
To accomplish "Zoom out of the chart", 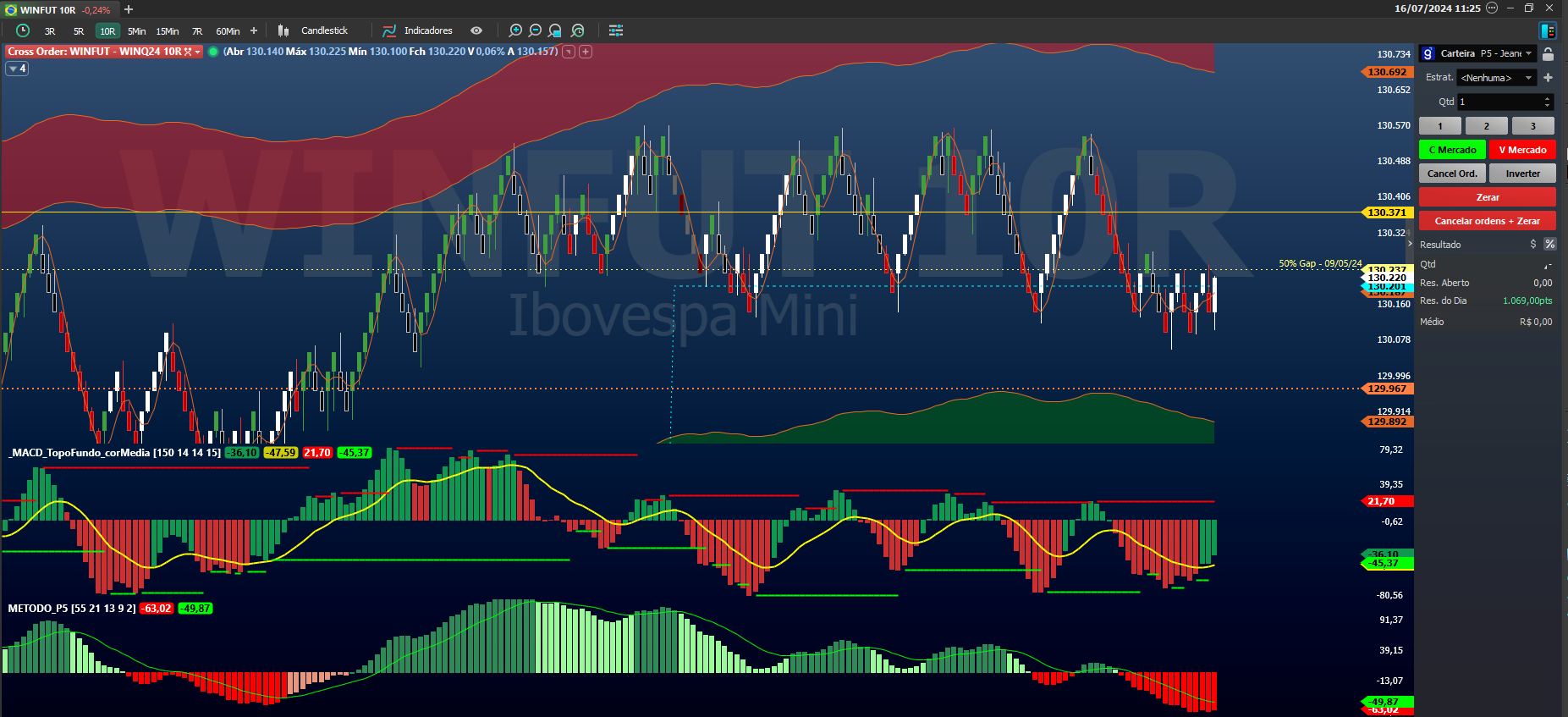I will click(x=535, y=30).
